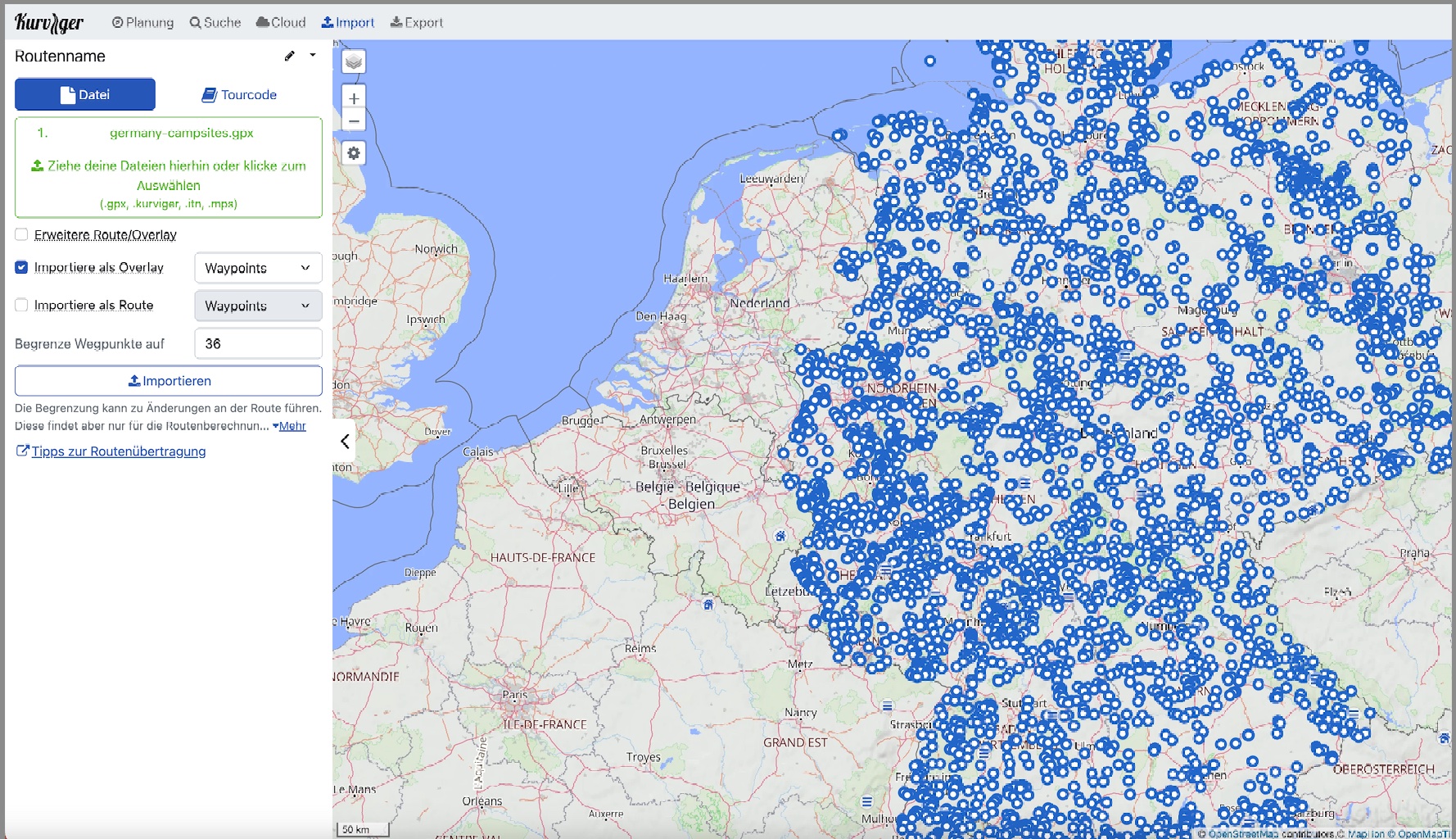Click the campsite marker east of Dieppe

[708, 605]
